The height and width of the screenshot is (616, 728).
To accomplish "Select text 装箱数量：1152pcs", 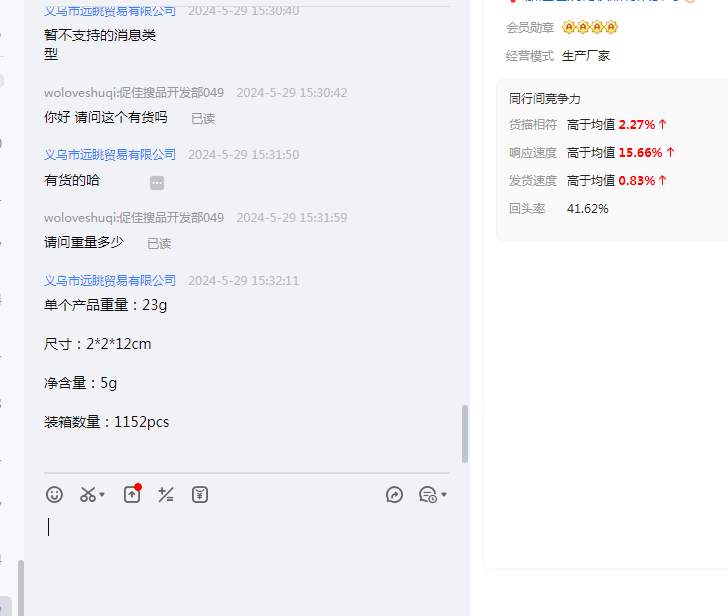I will tap(106, 422).
